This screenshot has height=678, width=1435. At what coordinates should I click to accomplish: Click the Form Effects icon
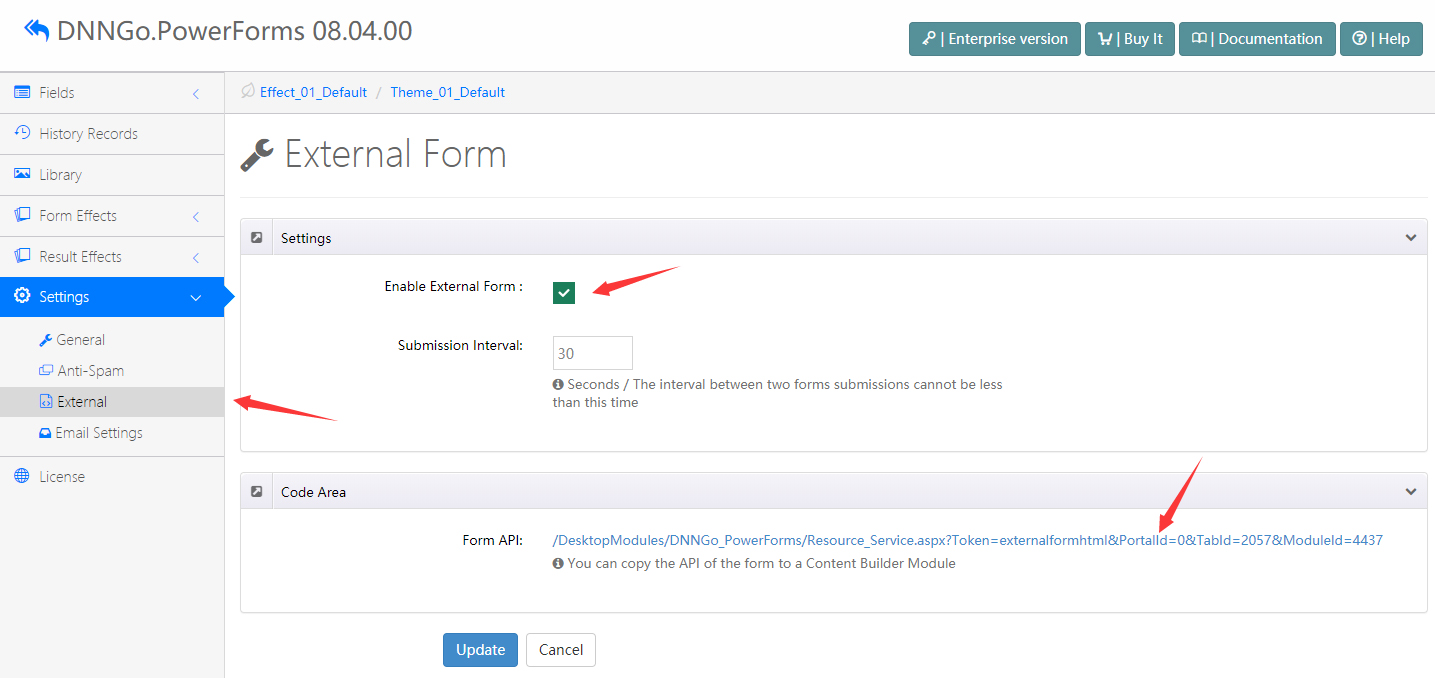tap(22, 215)
